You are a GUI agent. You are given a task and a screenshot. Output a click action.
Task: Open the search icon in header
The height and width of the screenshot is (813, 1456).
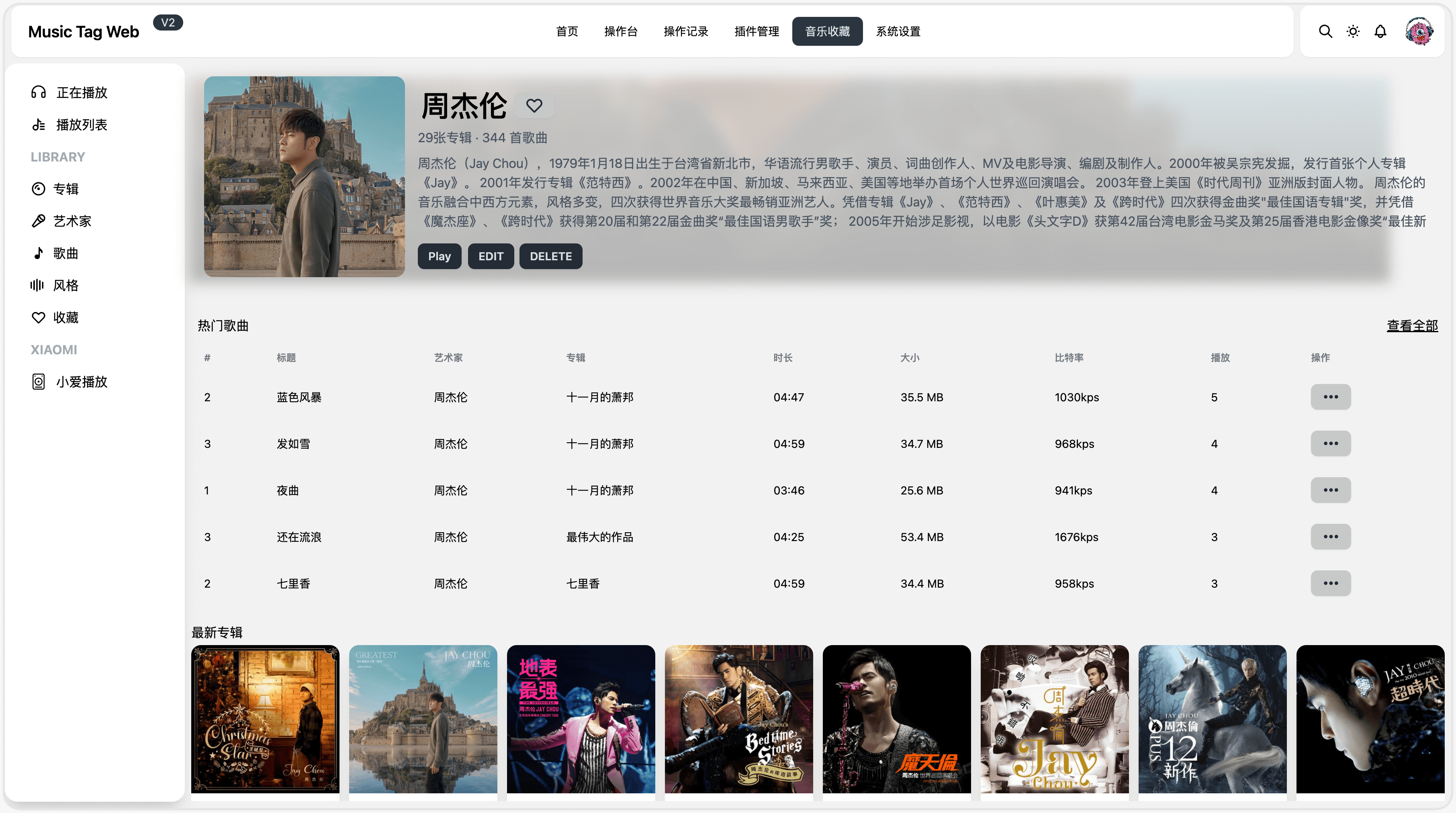pos(1325,31)
